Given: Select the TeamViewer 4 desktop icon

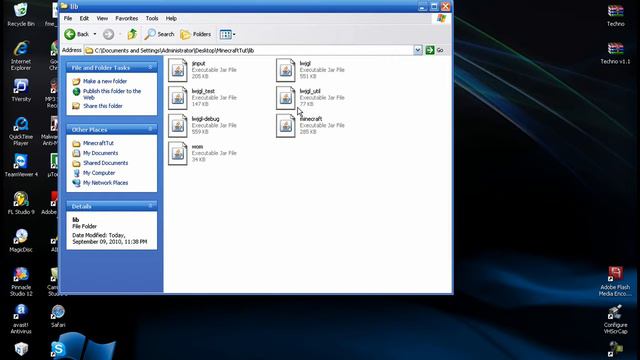Looking at the screenshot, I should 21,166.
